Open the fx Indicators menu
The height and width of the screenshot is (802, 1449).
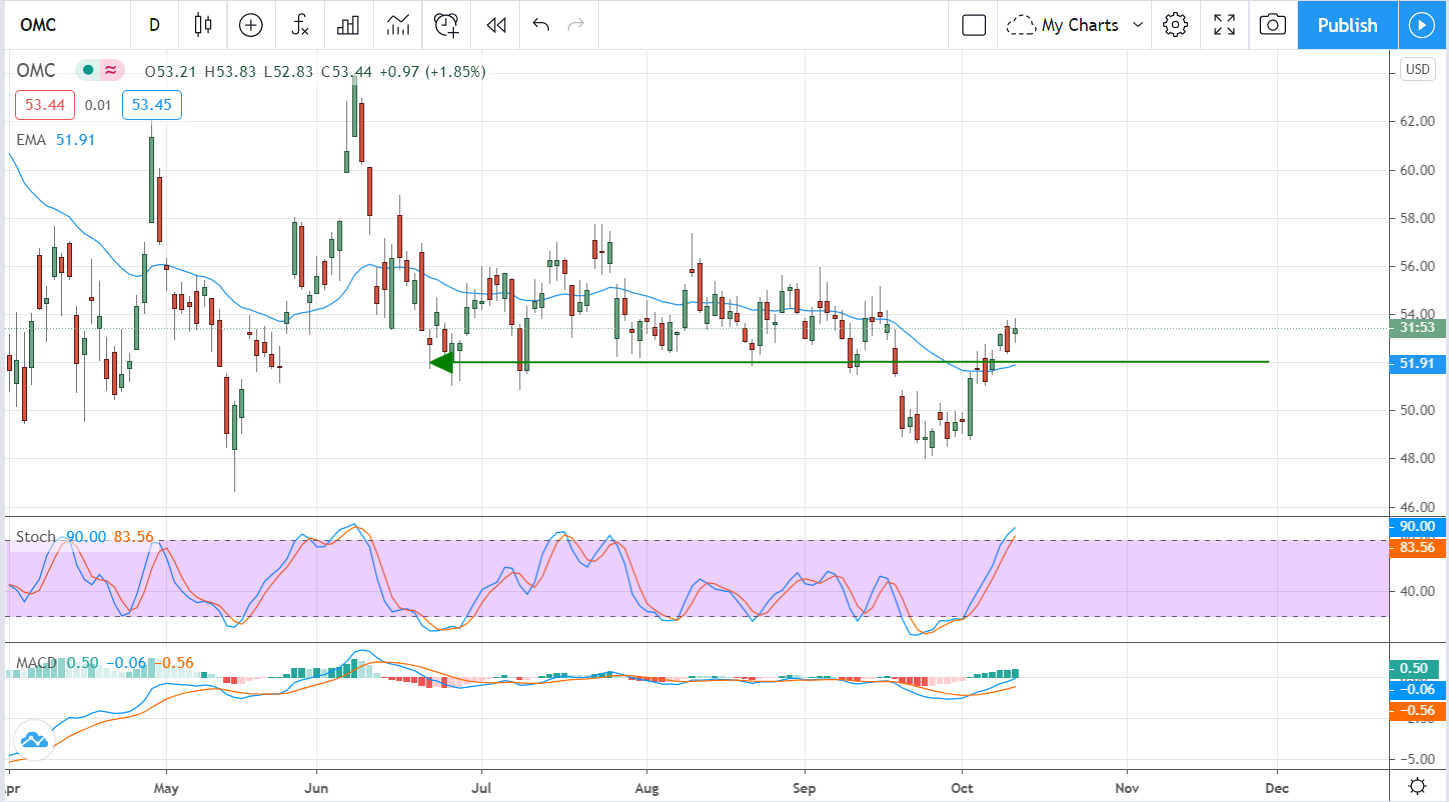[300, 25]
